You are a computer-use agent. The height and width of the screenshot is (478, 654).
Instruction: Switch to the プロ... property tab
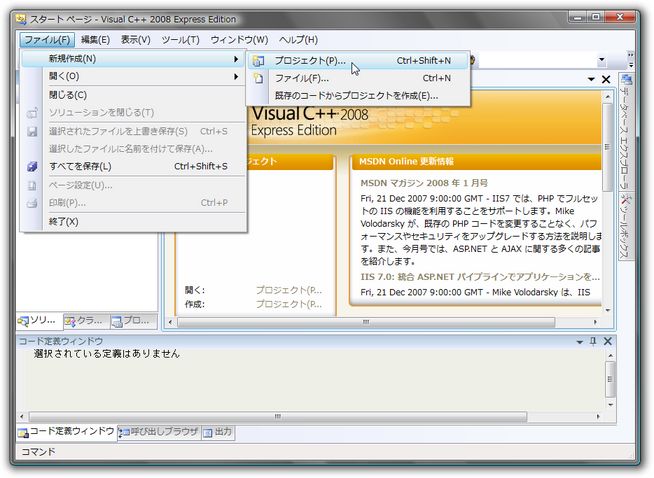(x=133, y=320)
